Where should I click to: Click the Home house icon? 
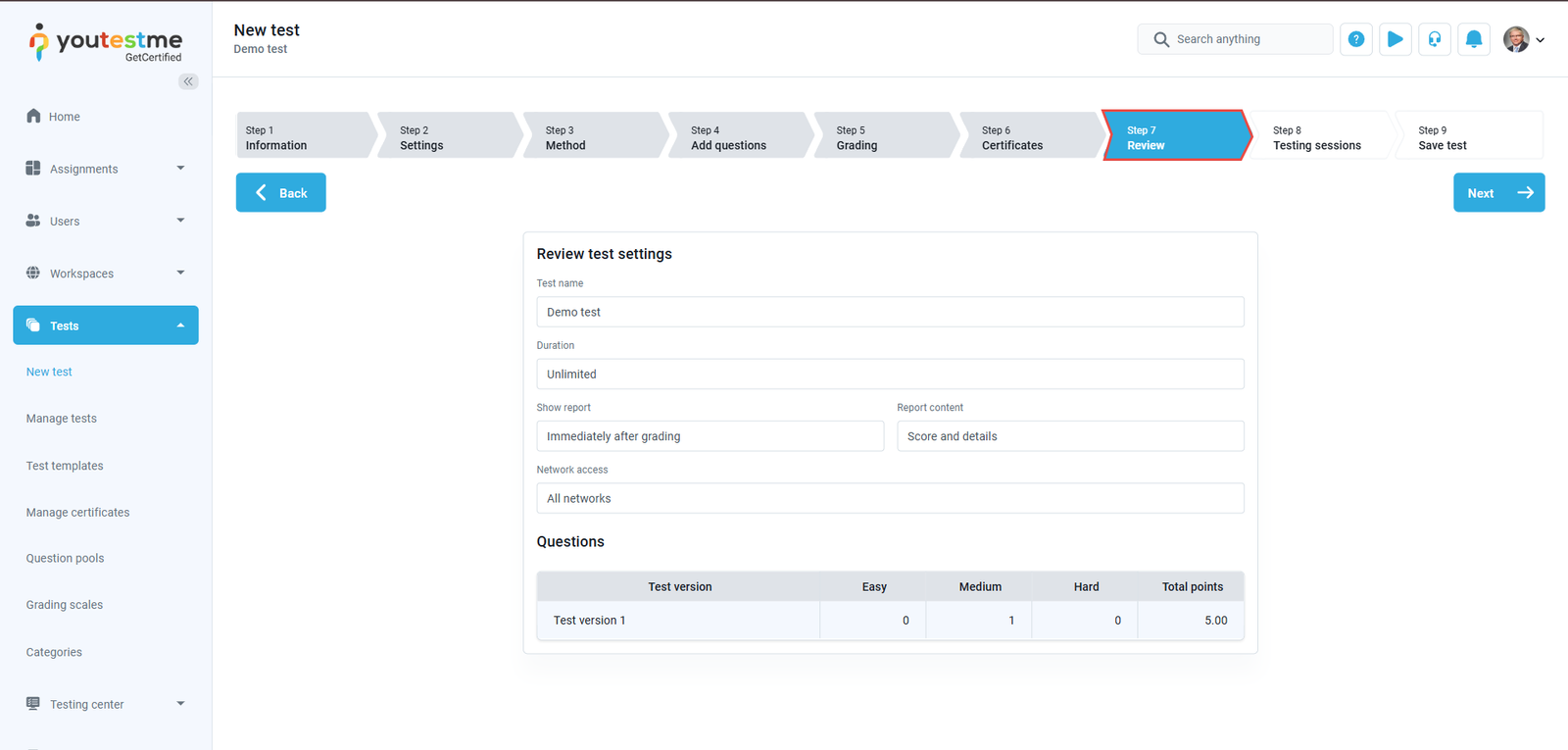[33, 116]
